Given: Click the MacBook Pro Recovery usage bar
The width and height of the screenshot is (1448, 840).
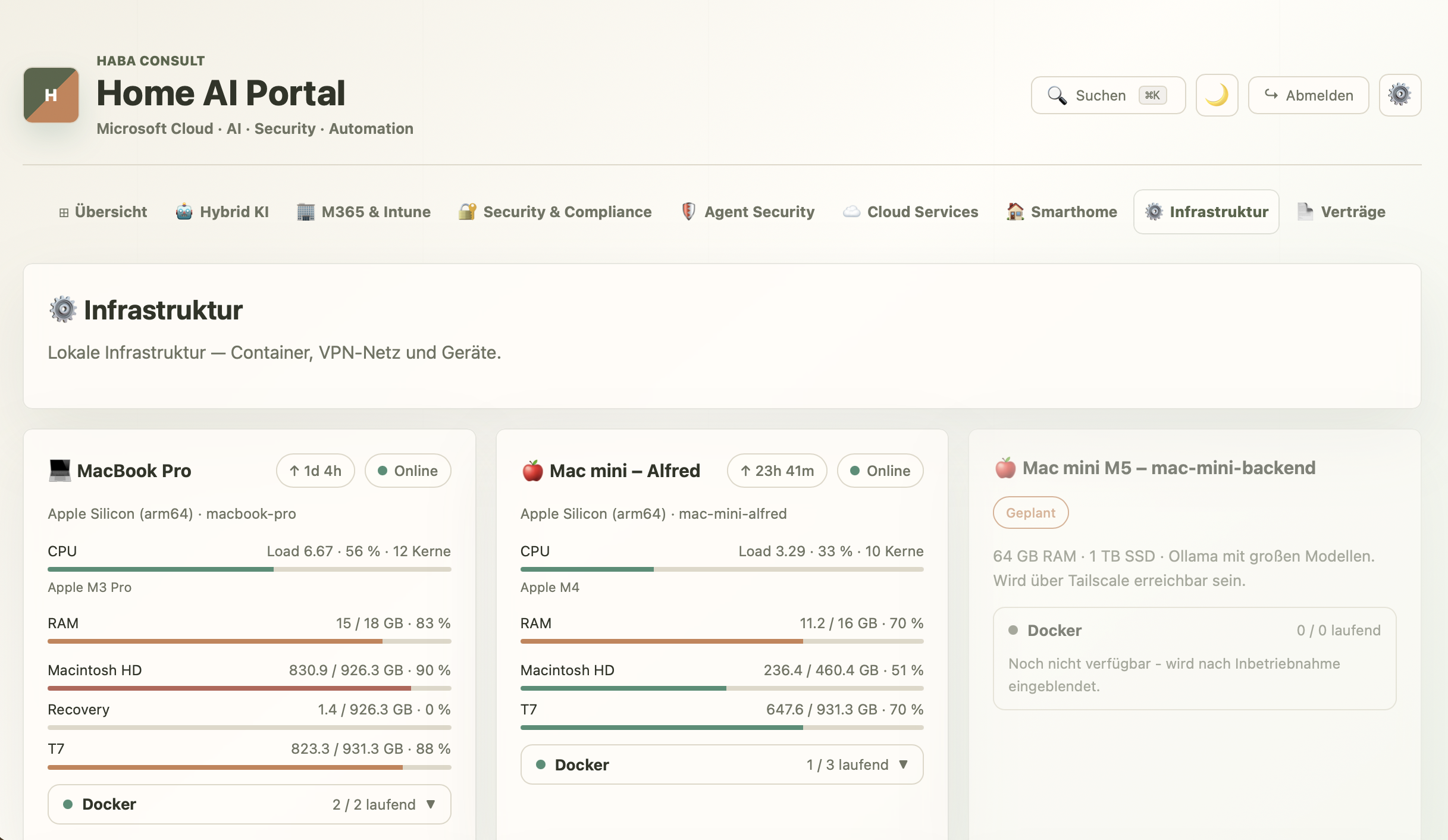Looking at the screenshot, I should (x=249, y=728).
